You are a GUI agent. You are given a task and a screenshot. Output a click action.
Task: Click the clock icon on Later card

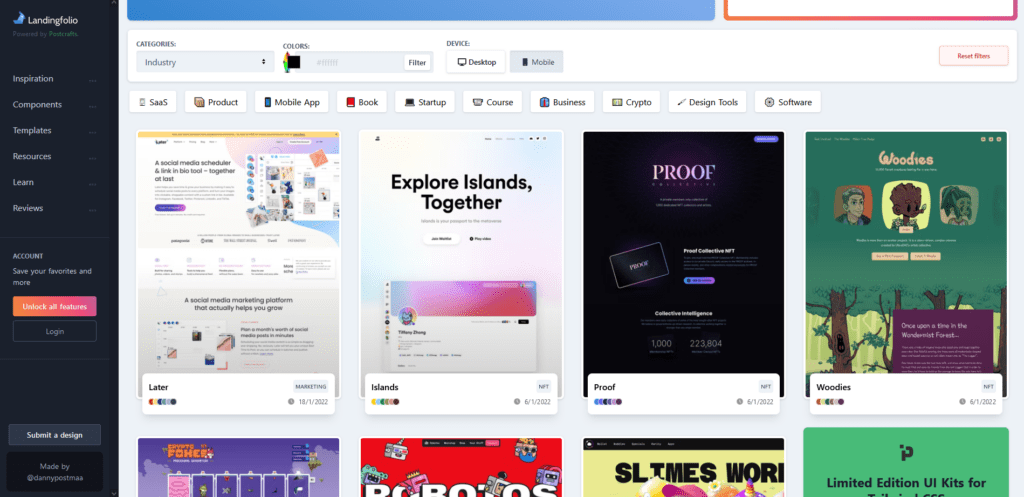click(x=291, y=402)
